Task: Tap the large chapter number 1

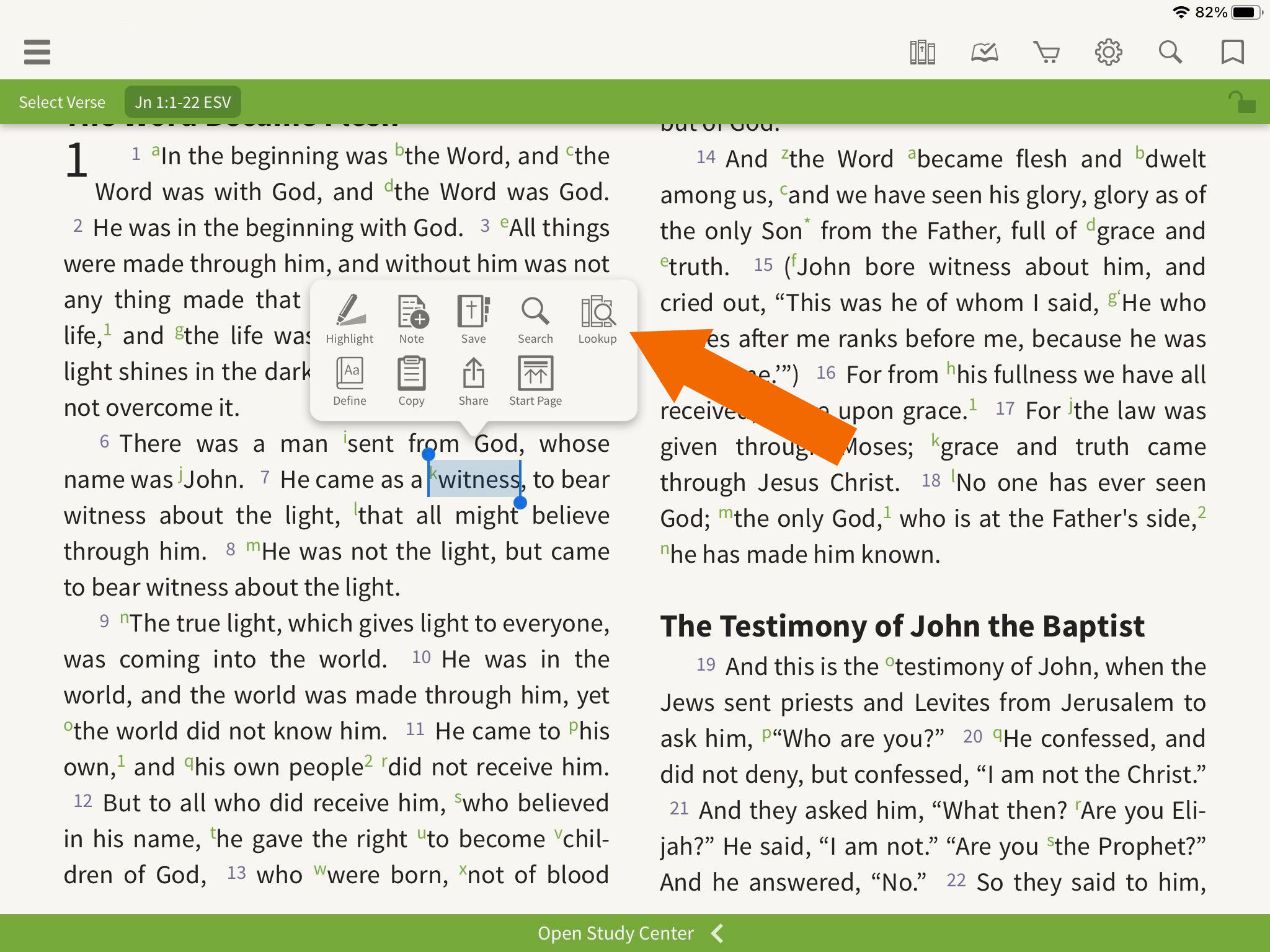Action: click(x=77, y=160)
